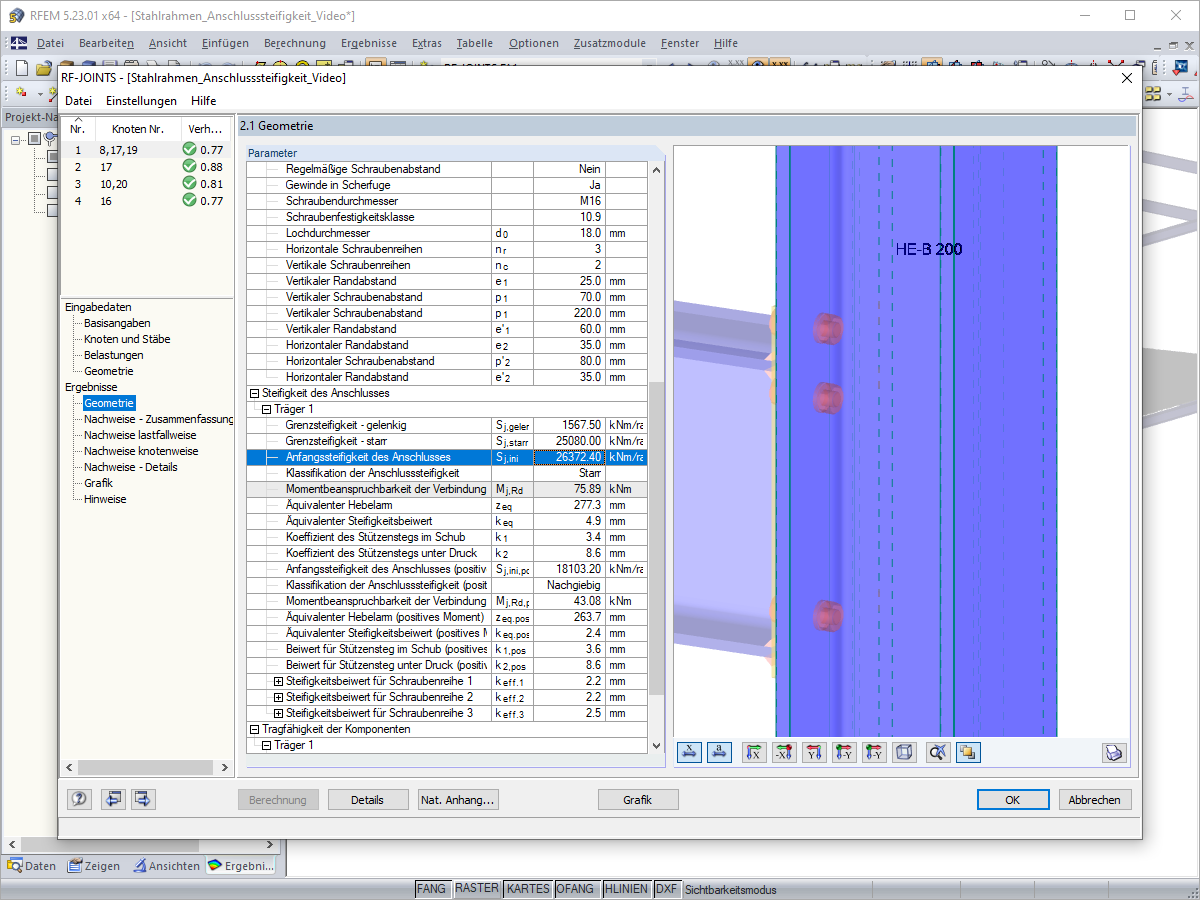Click green checkmark for node 8,17,19
Viewport: 1200px width, 900px height.
click(x=189, y=149)
